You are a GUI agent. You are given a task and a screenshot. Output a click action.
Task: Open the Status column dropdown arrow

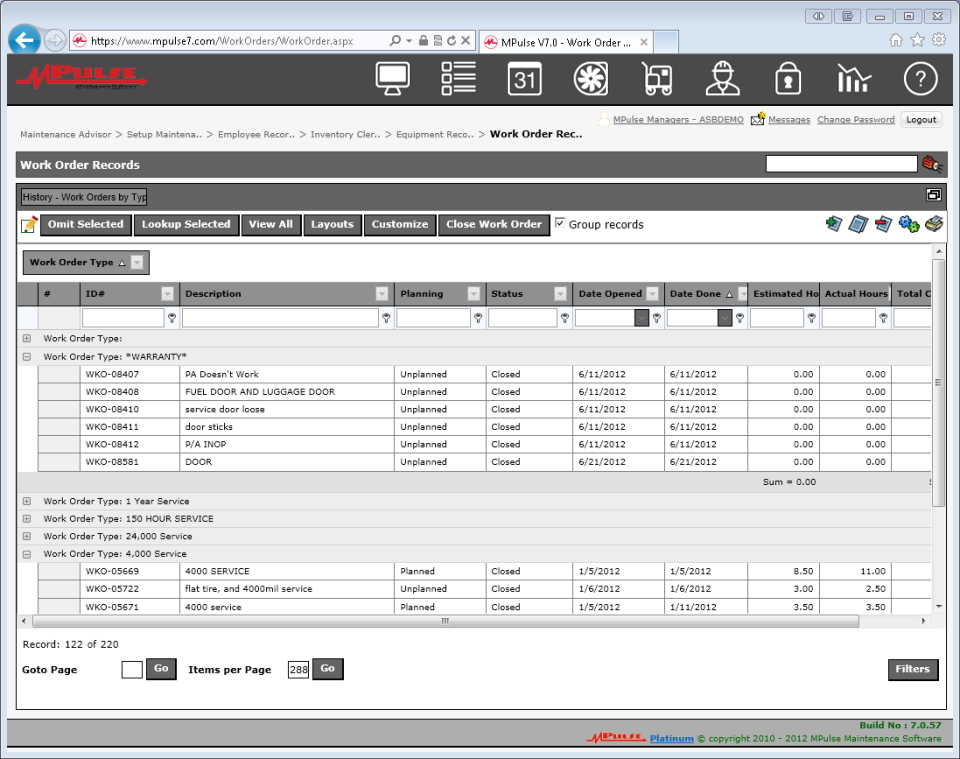(560, 294)
